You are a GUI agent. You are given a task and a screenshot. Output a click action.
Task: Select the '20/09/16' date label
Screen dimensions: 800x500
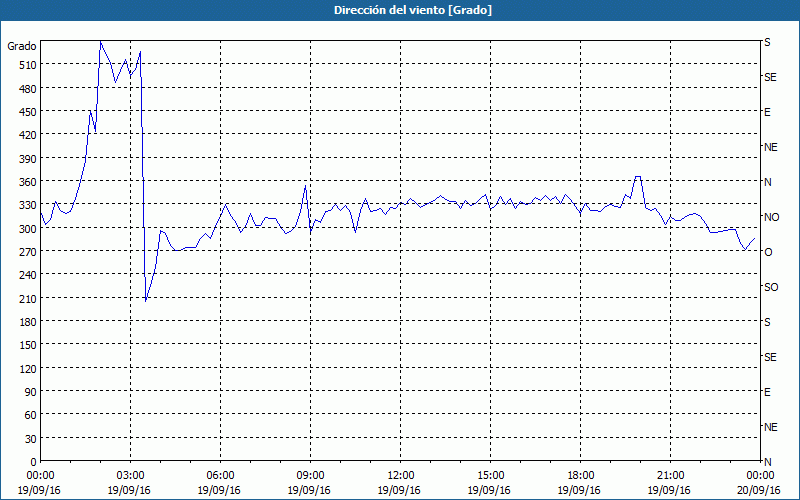[x=759, y=490]
